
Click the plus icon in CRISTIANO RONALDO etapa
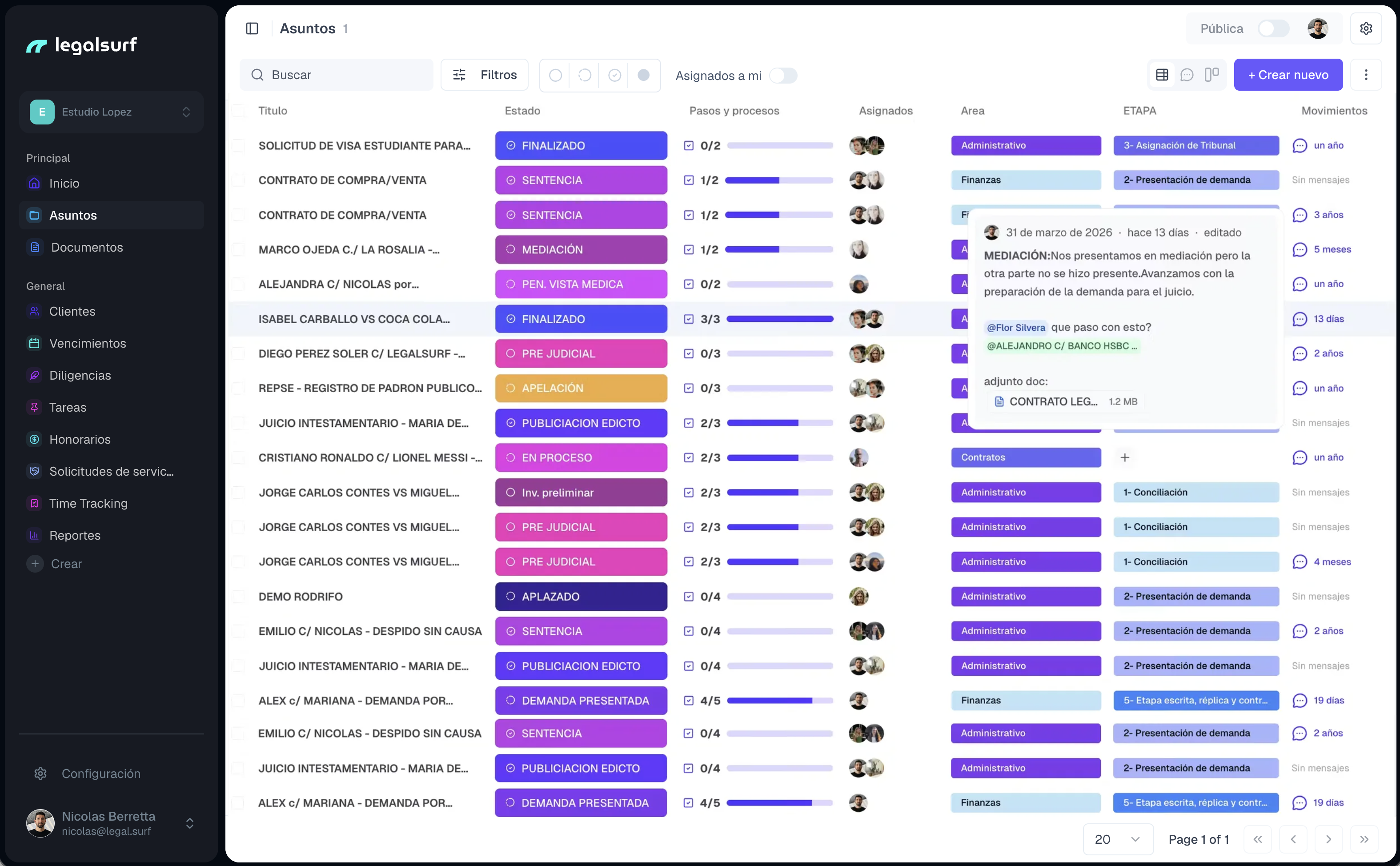1125,457
